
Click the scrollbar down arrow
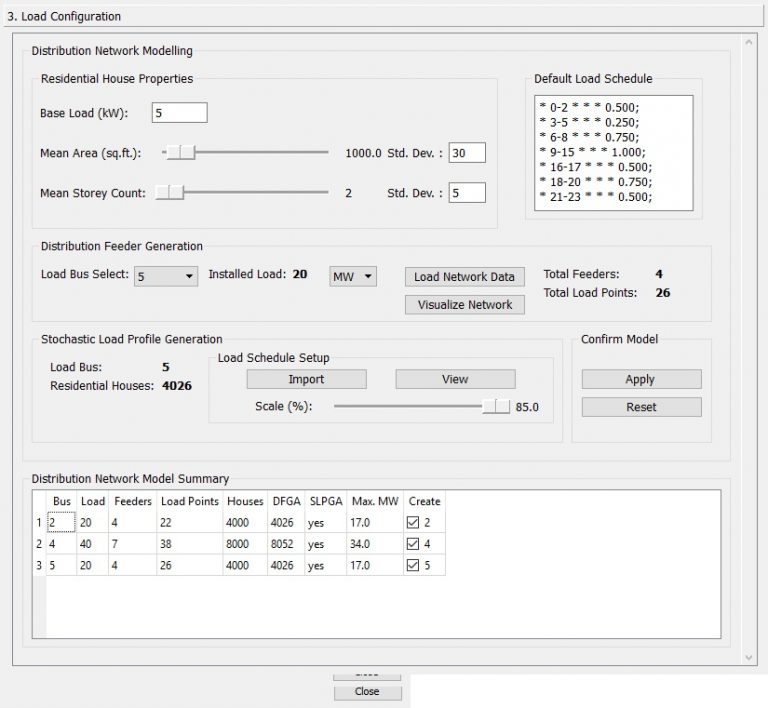point(748,658)
